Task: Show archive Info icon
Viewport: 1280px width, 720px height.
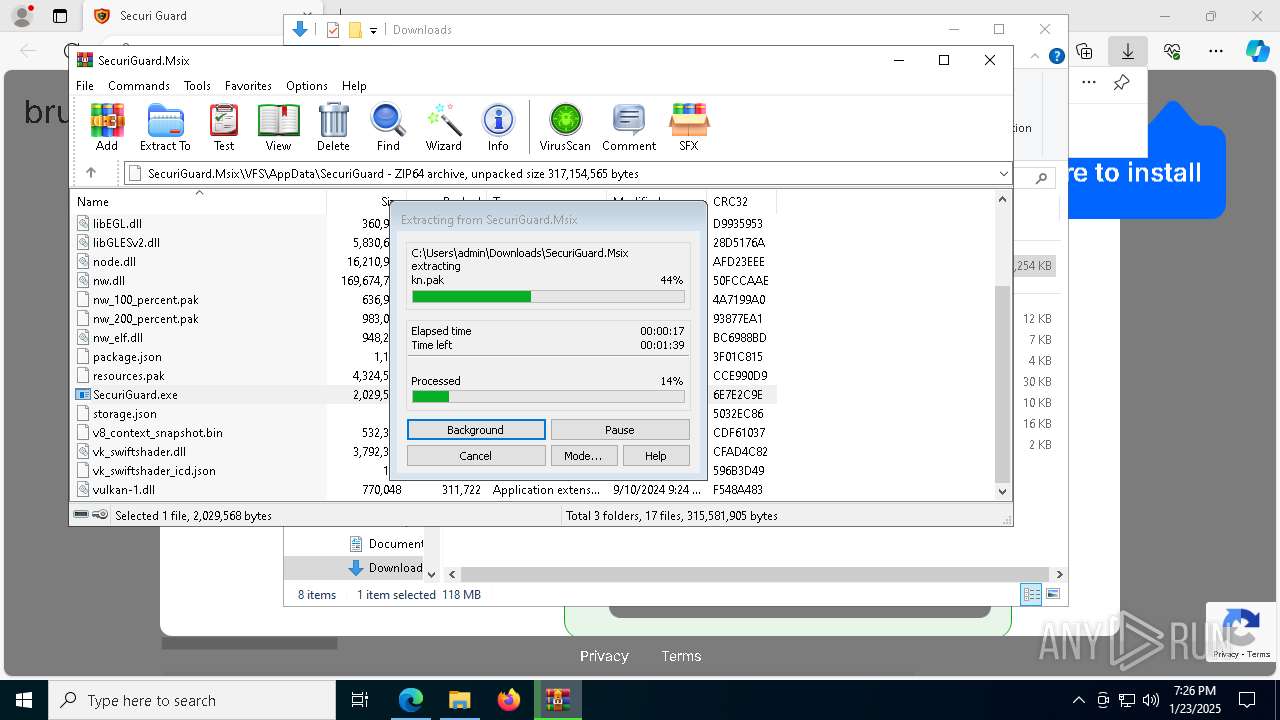Action: click(498, 127)
